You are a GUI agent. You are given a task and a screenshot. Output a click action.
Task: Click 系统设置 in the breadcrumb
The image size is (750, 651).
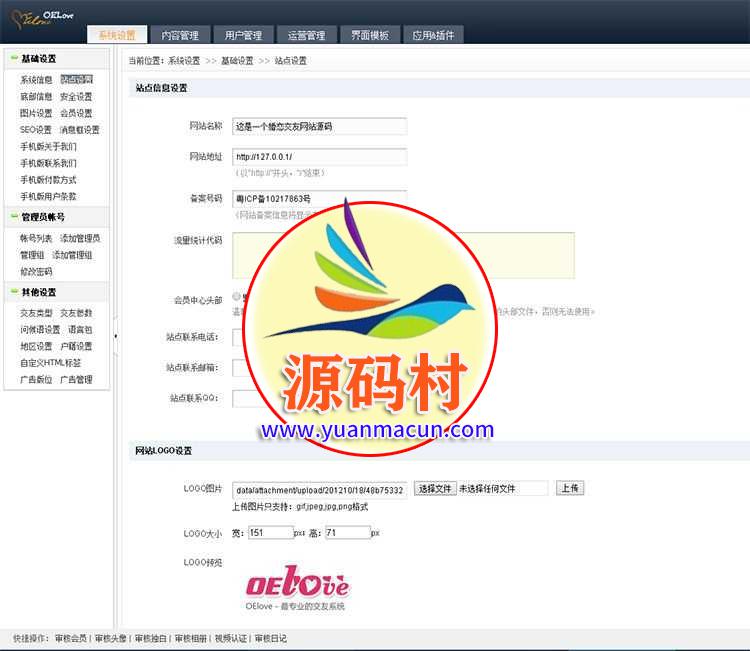(x=184, y=61)
